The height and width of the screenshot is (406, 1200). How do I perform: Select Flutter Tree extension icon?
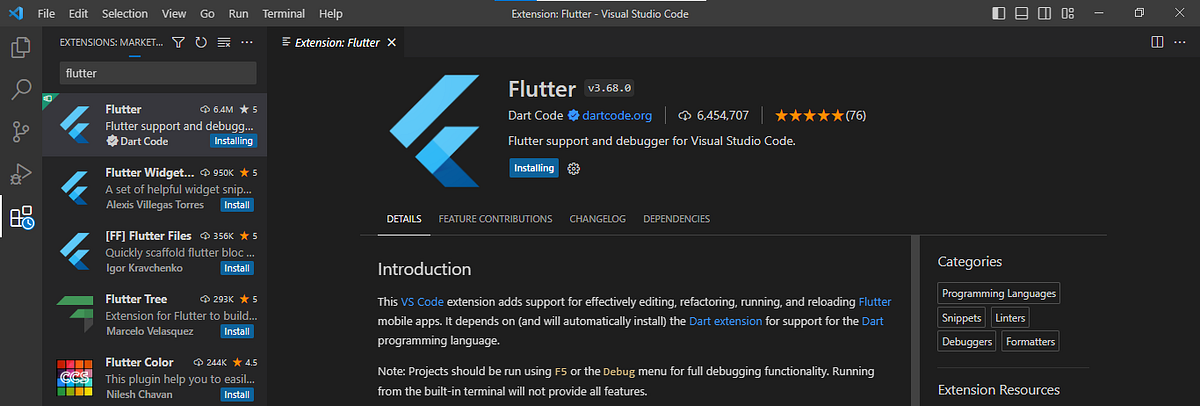77,314
